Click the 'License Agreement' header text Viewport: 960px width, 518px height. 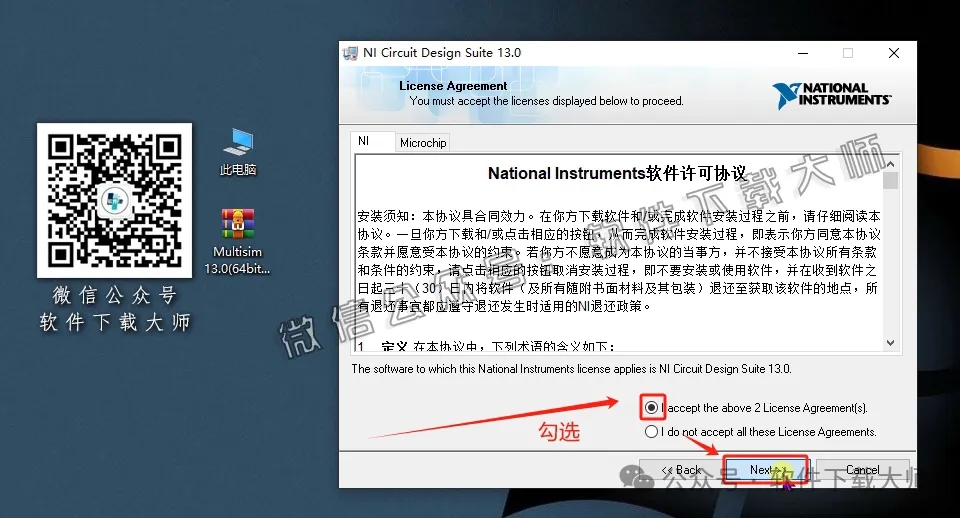click(453, 86)
